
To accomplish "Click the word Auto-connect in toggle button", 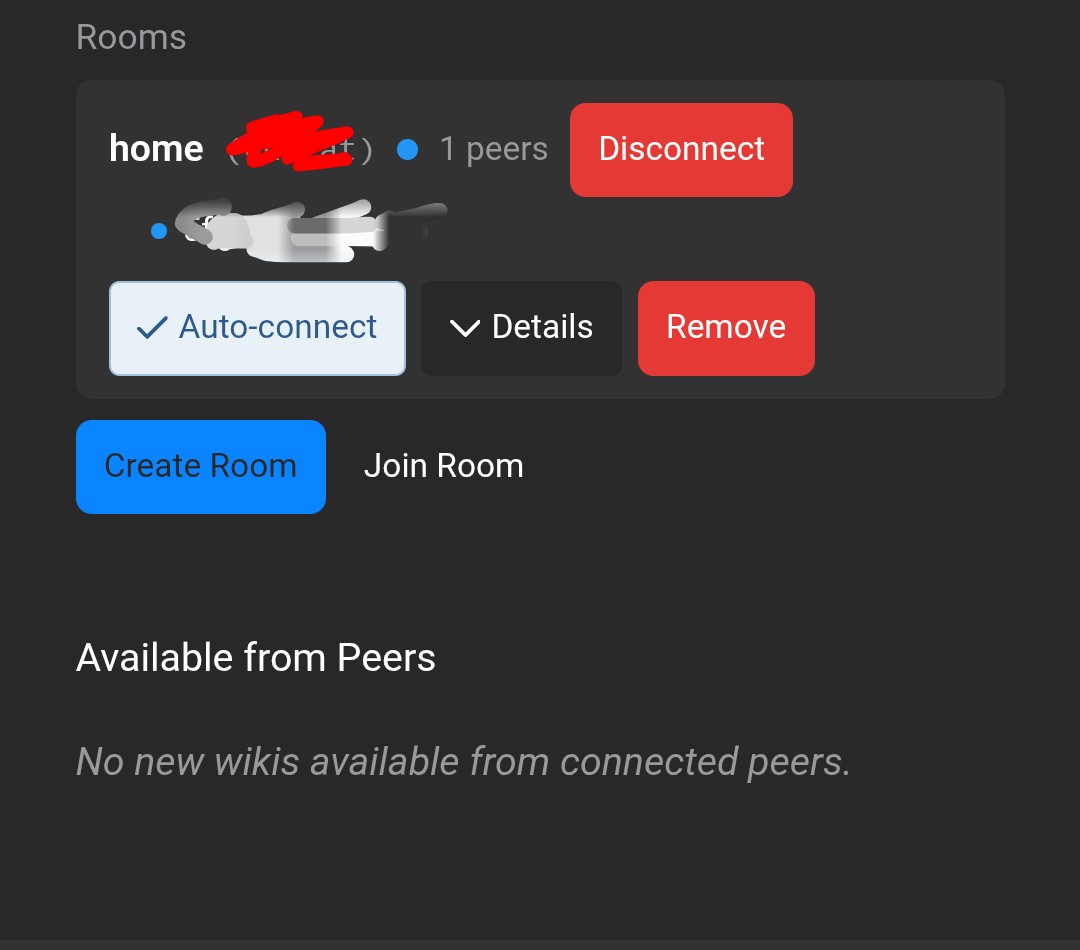I will tap(278, 327).
